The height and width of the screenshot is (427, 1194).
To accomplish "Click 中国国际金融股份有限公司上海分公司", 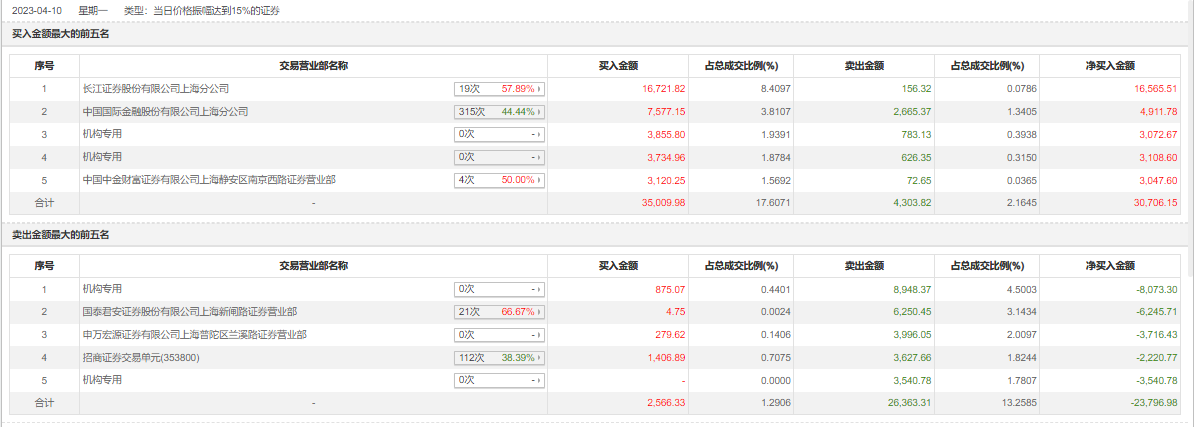I will [x=165, y=112].
